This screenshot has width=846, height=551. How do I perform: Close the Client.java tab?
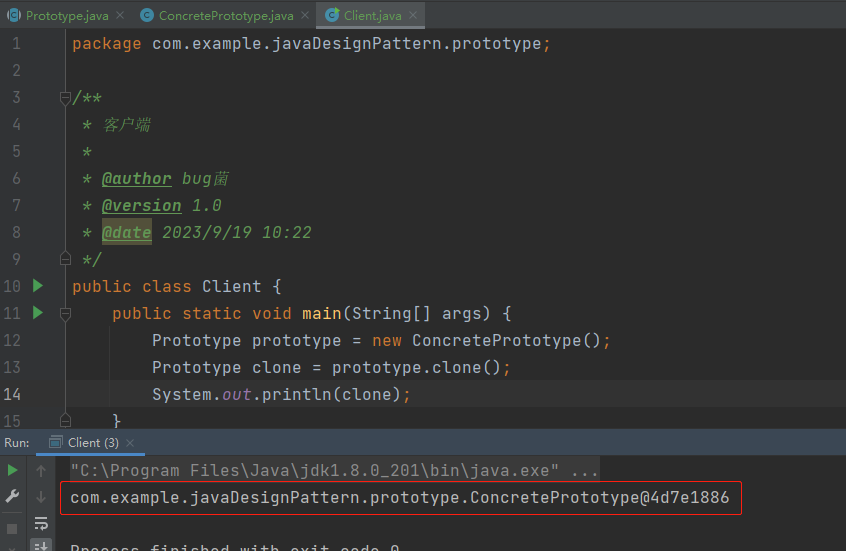coord(413,16)
